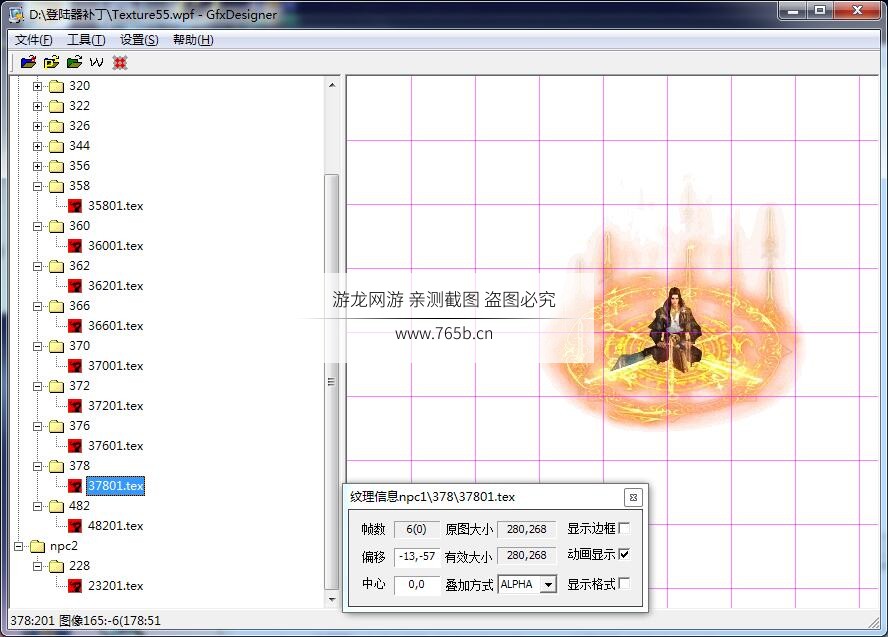The width and height of the screenshot is (888, 637).
Task: Click the blue open-folder toolbar icon
Action: coord(28,62)
